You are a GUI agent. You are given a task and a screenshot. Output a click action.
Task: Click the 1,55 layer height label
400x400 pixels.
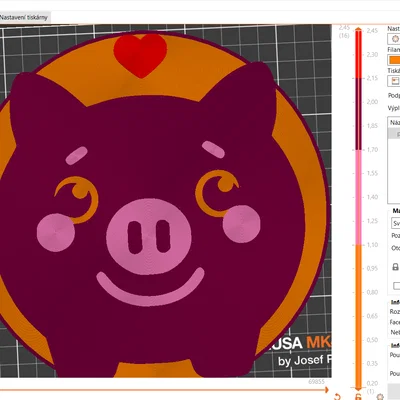click(372, 173)
